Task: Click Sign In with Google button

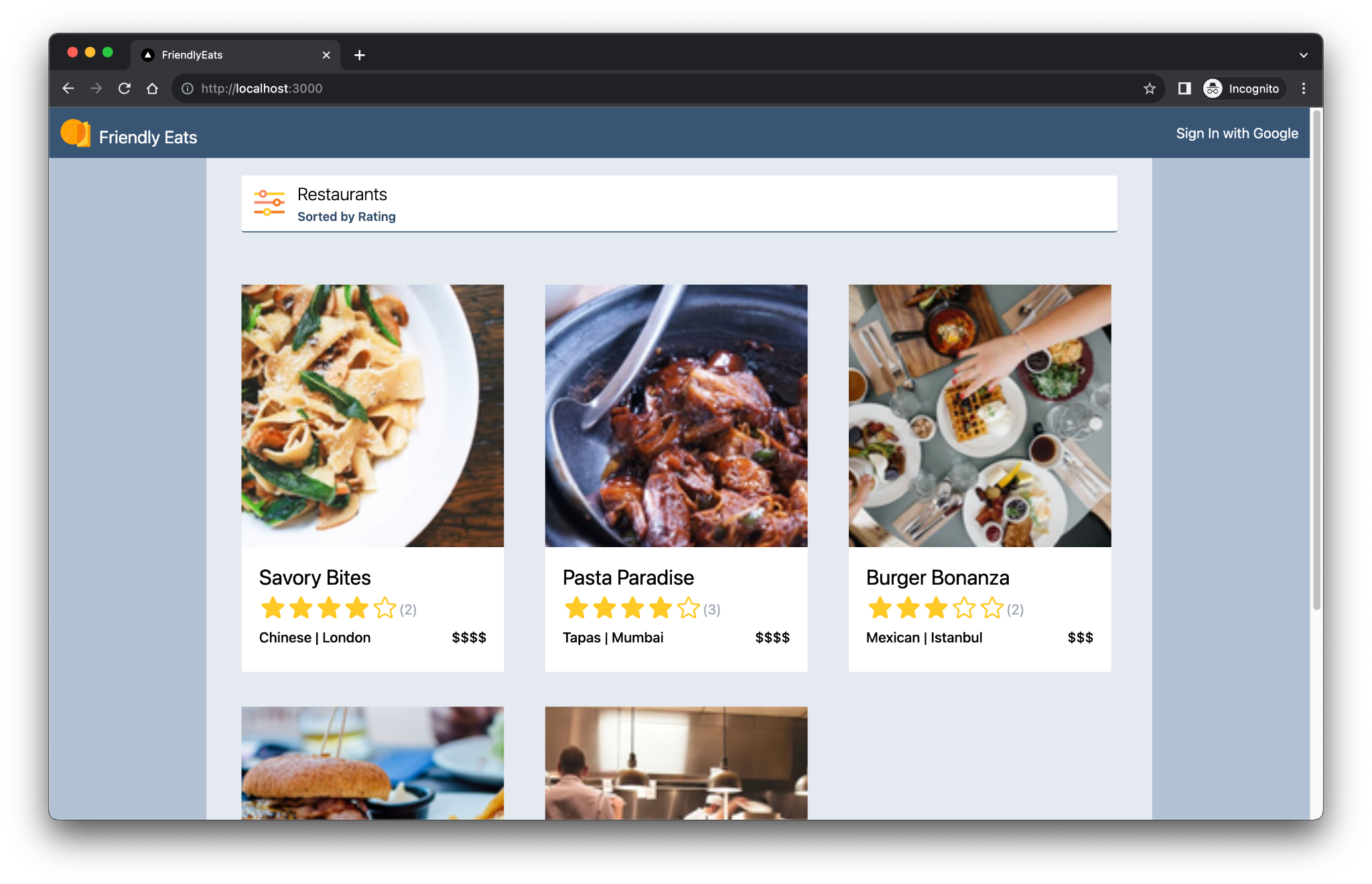Action: (1237, 133)
